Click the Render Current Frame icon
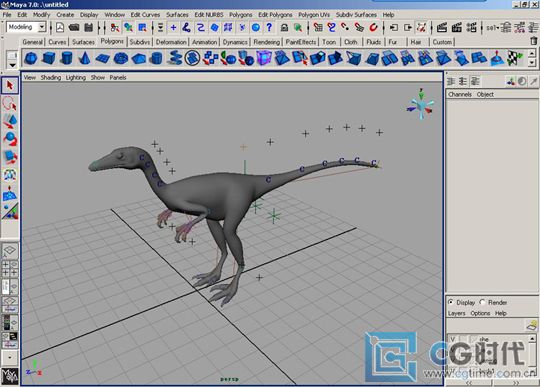This screenshot has height=387, width=540. tap(442, 27)
